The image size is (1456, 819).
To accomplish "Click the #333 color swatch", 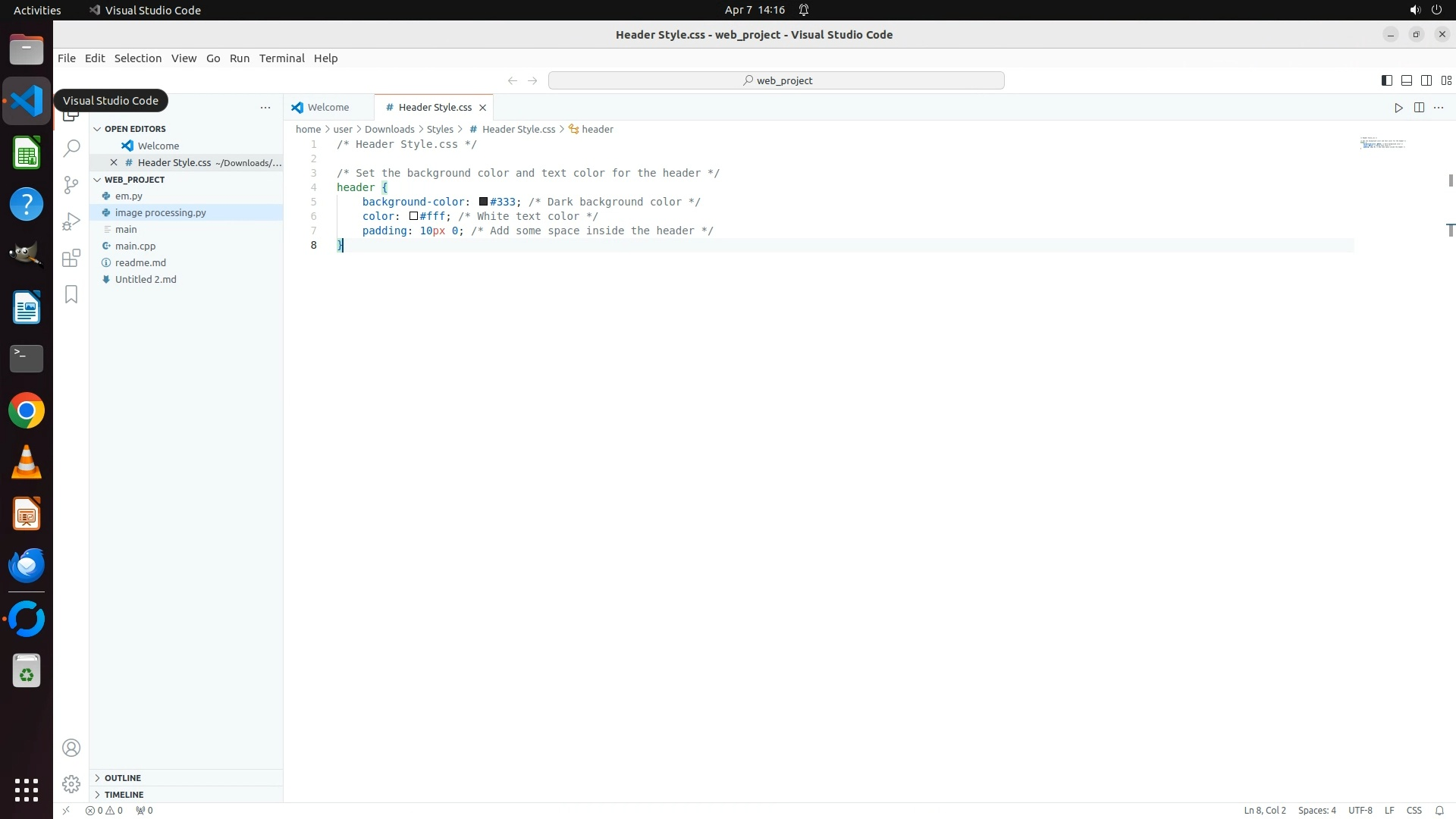I will (x=483, y=202).
